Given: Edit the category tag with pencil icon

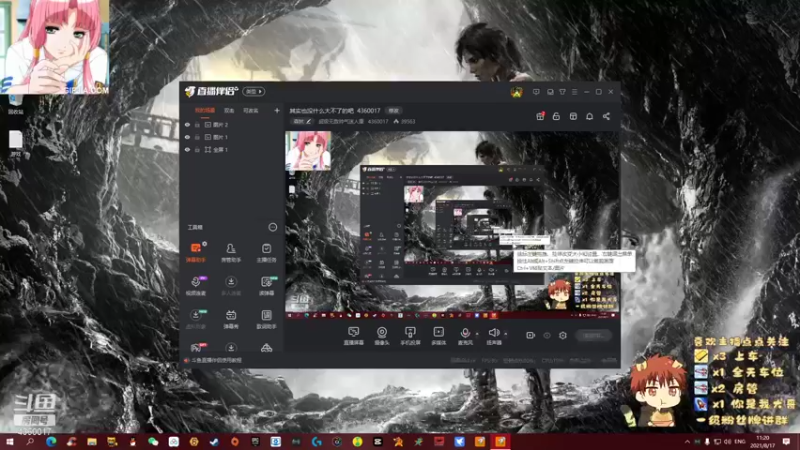Looking at the screenshot, I should coord(302,121).
